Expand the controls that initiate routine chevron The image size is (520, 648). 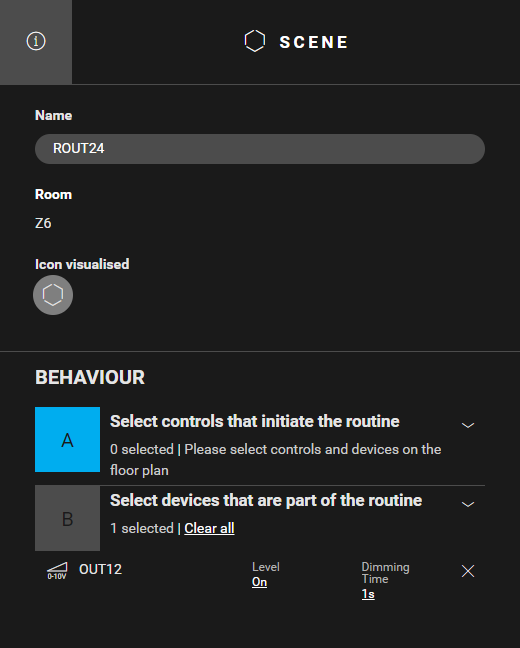coord(468,425)
